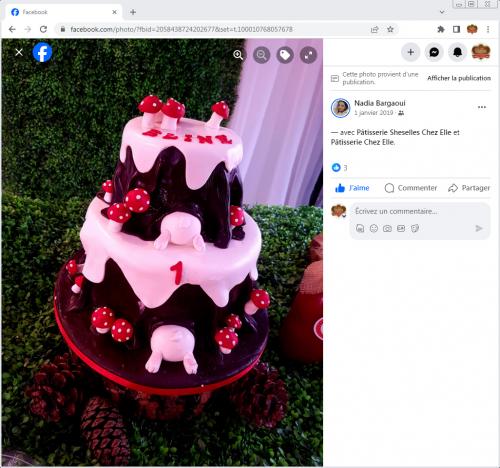Image resolution: width=500 pixels, height=468 pixels.
Task: Select the Facebook browser tab
Action: coord(63,12)
